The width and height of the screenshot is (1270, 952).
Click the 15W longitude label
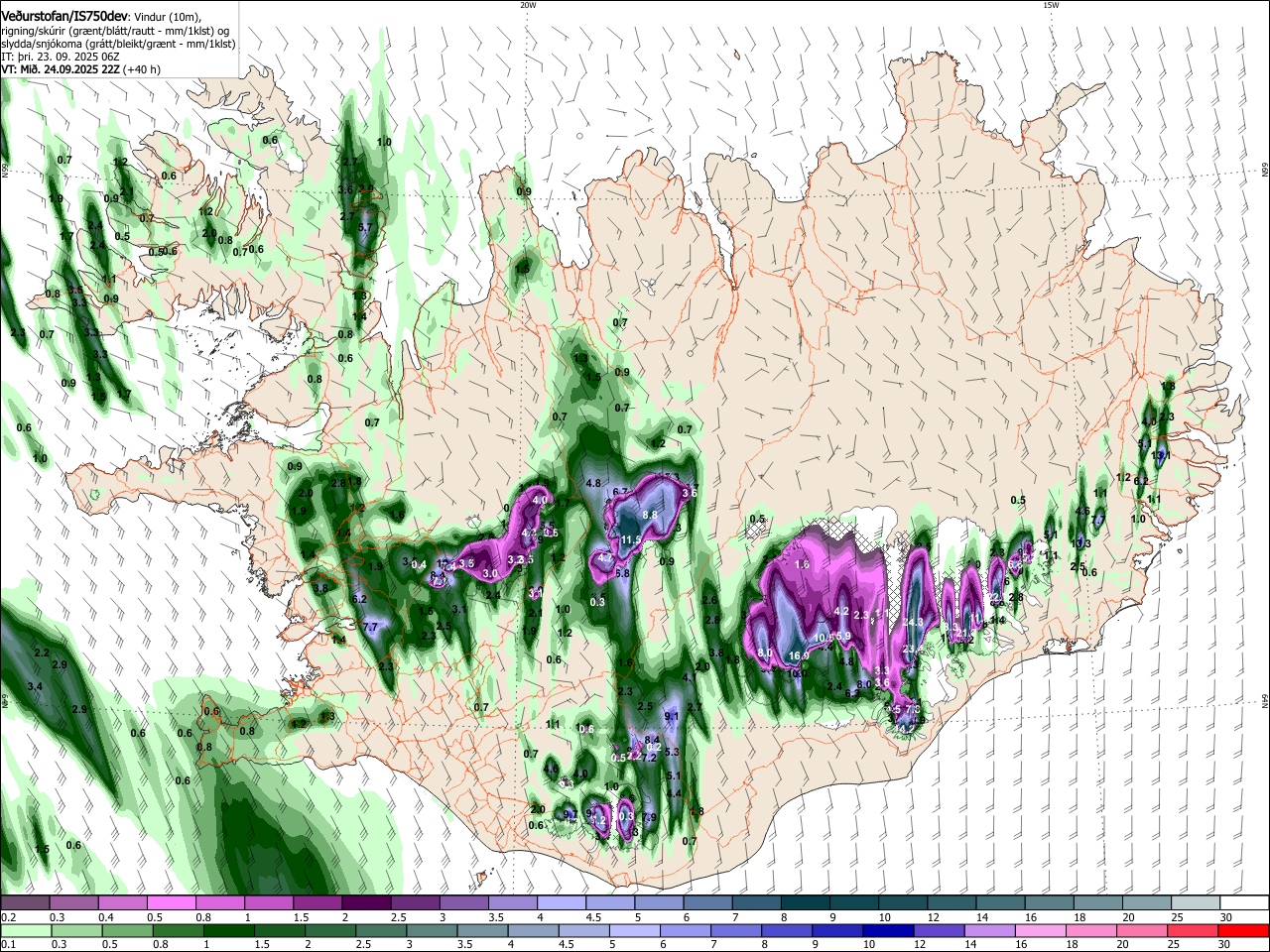1050,5
